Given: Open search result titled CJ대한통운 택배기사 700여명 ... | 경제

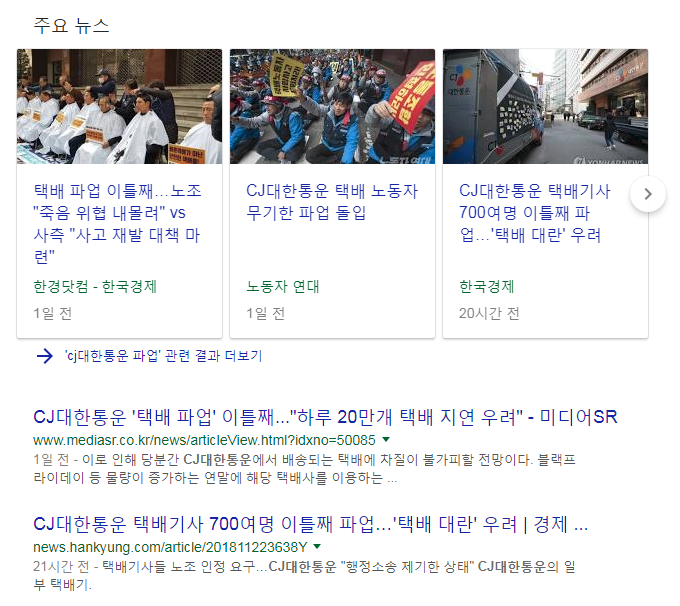Looking at the screenshot, I should (x=311, y=524).
